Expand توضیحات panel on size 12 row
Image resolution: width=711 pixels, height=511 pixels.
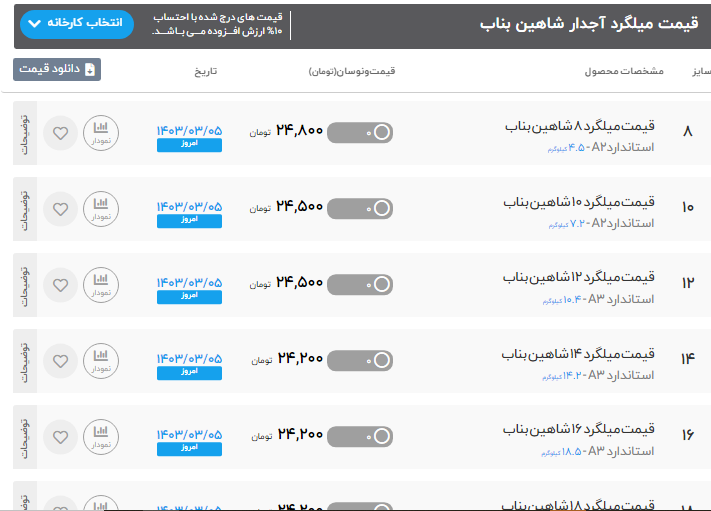point(25,285)
